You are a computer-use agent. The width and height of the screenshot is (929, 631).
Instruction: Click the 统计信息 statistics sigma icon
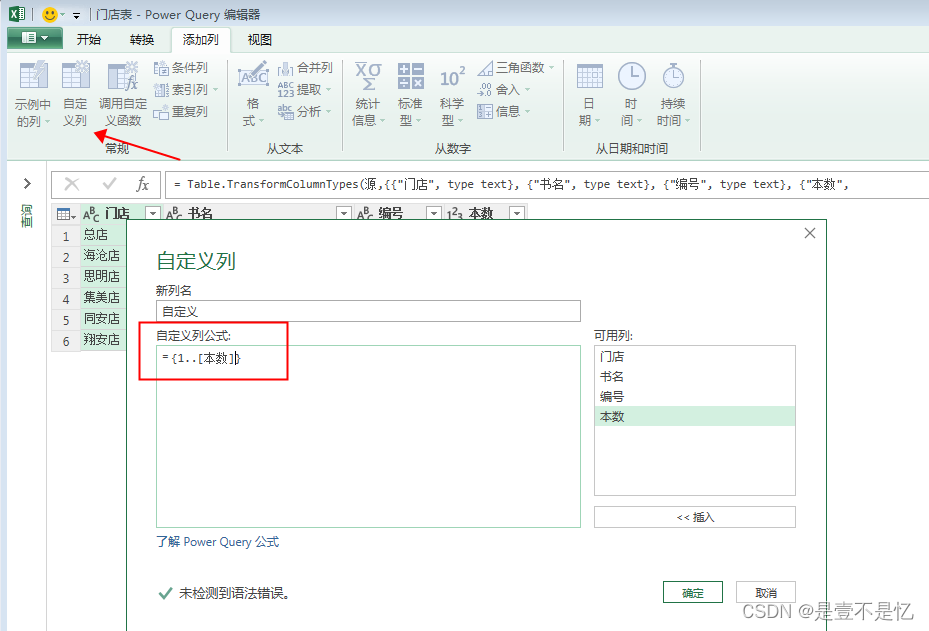[x=368, y=76]
